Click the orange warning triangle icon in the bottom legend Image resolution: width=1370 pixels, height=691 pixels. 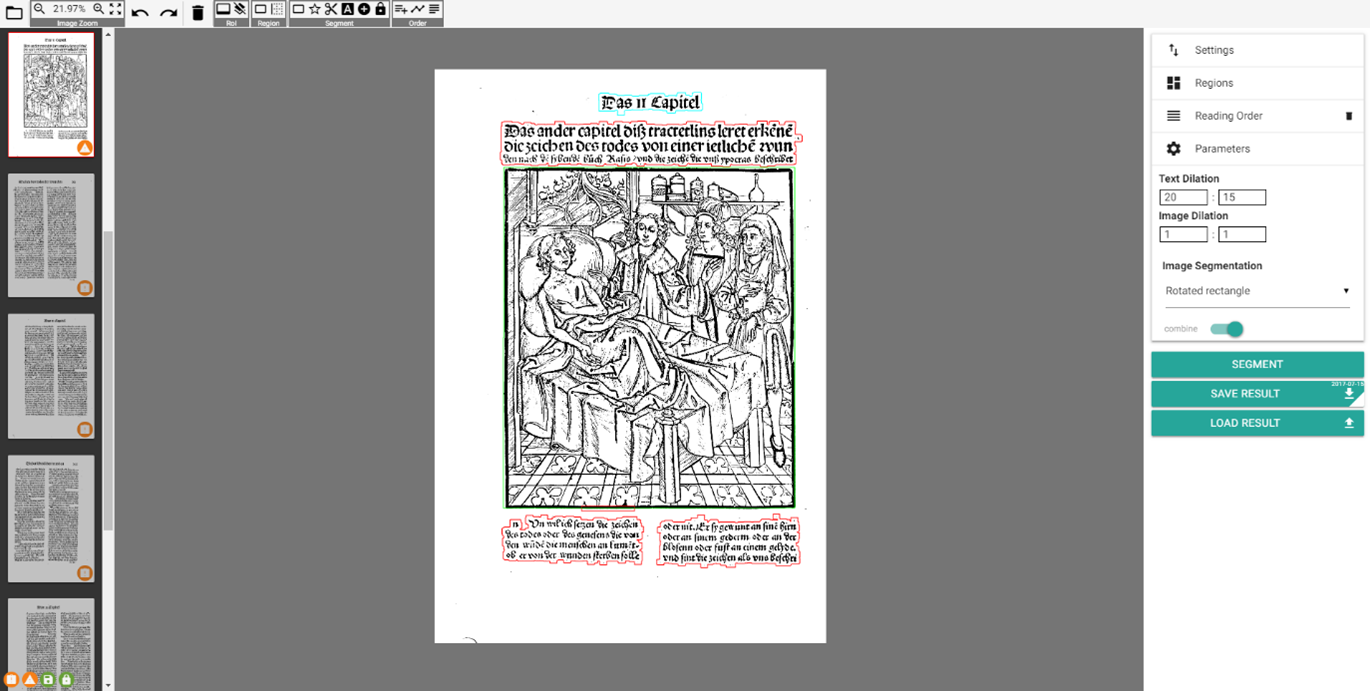pos(30,680)
